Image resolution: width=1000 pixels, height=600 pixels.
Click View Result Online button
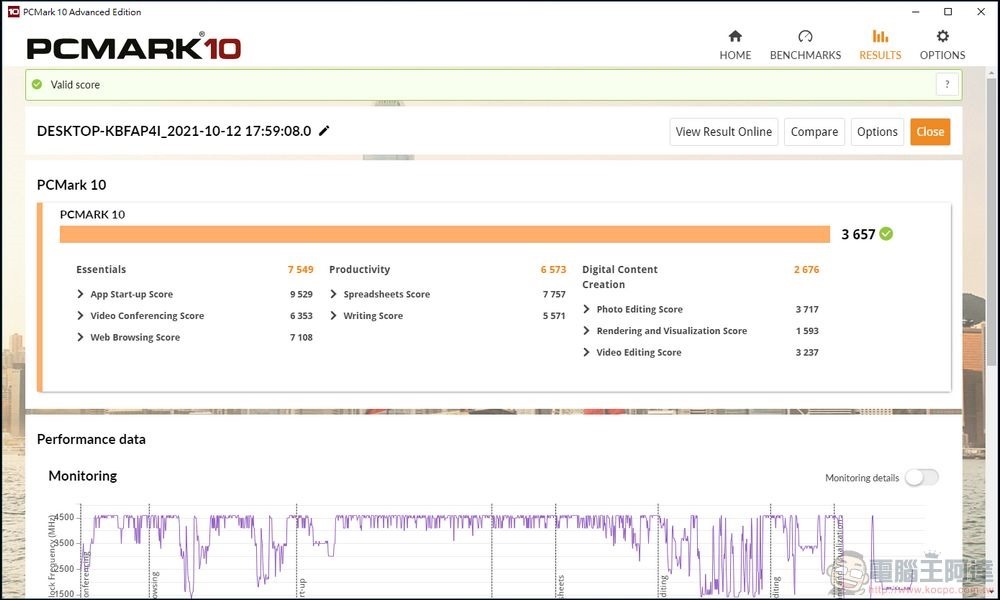click(x=724, y=131)
